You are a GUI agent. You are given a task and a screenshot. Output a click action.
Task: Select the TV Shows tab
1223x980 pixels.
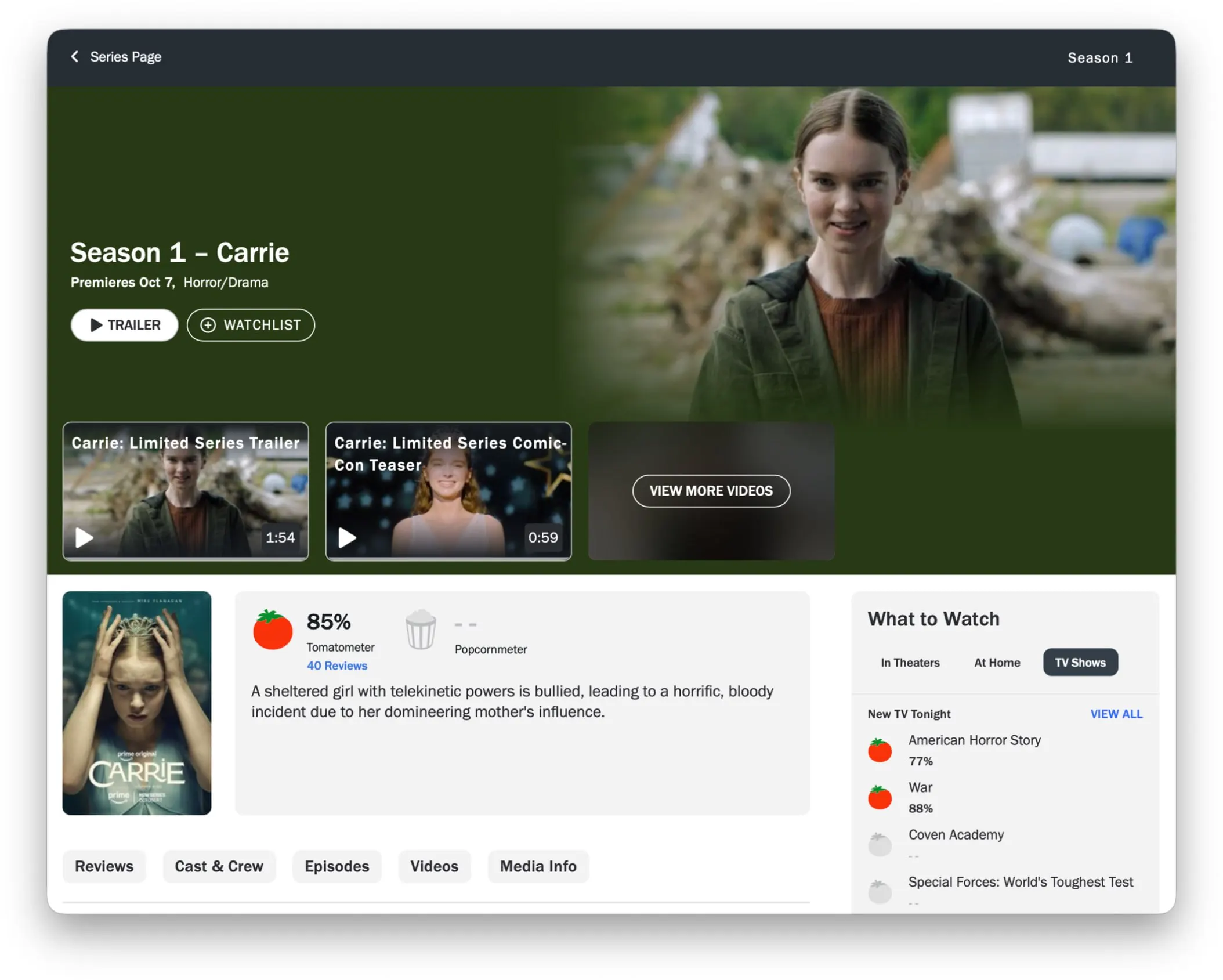pyautogui.click(x=1080, y=663)
